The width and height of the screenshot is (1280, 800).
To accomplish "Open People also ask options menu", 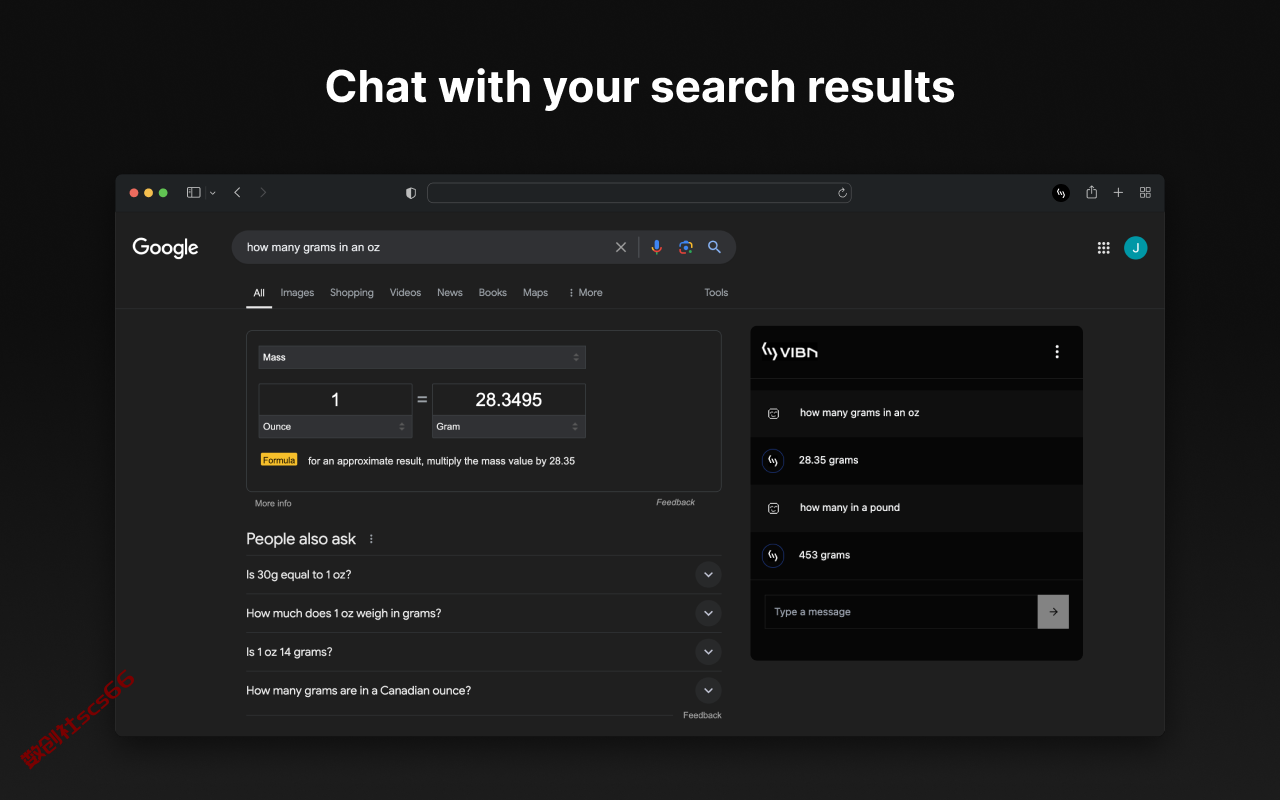I will (371, 539).
